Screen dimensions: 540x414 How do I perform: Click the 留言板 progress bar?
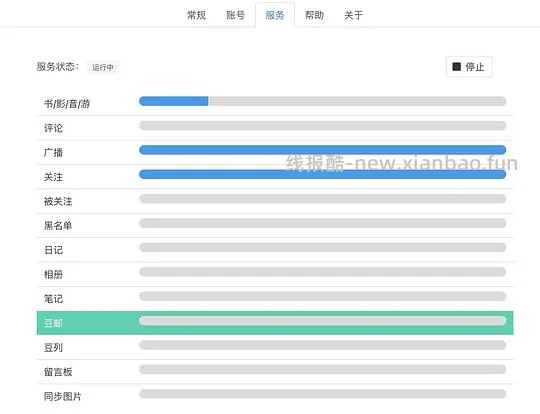point(322,370)
